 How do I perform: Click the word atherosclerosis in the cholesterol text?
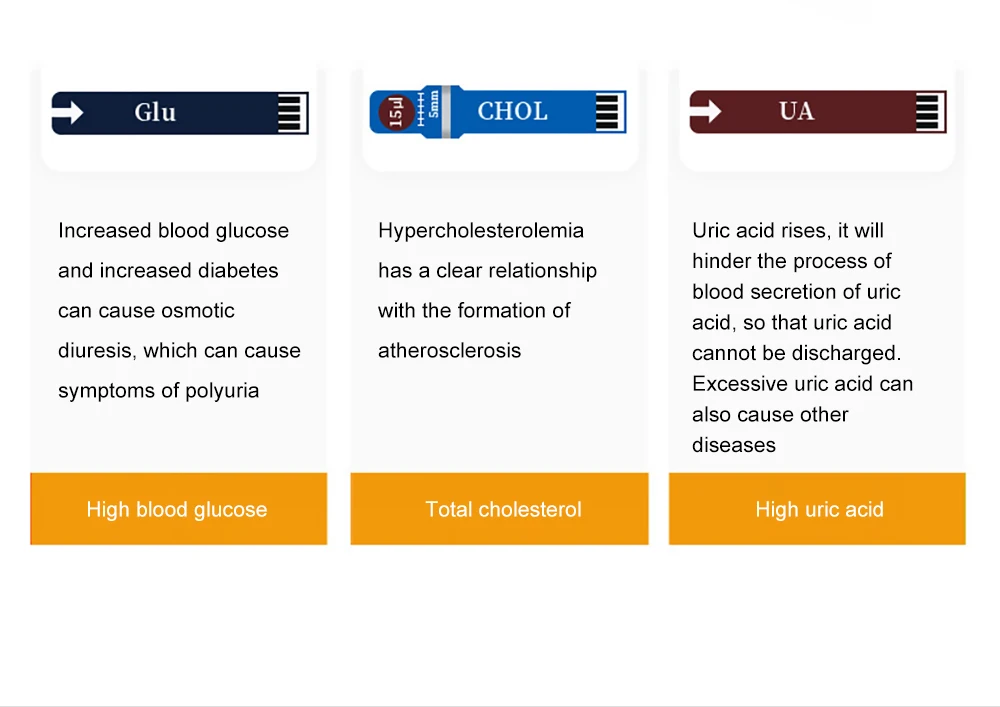(449, 350)
